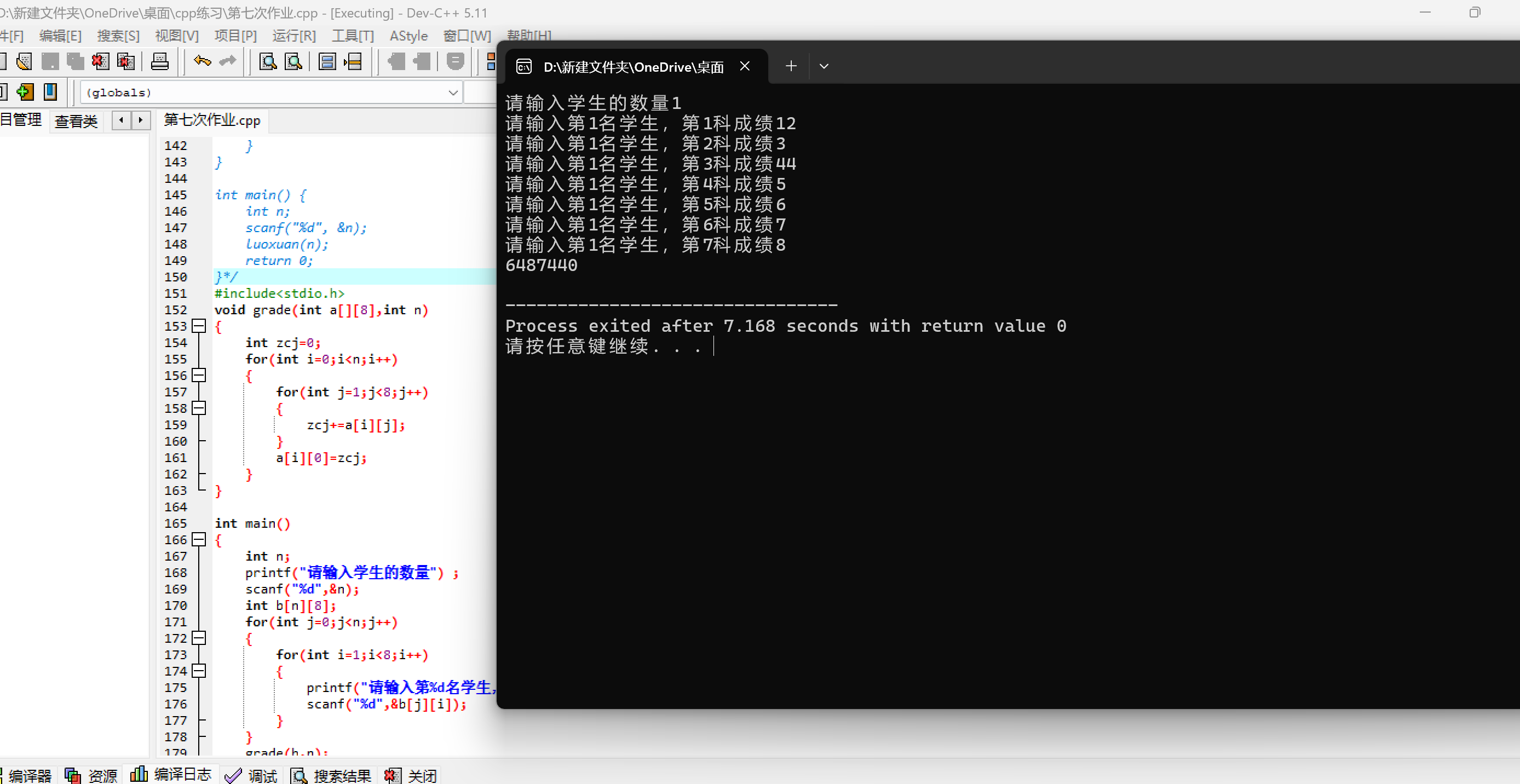Expand the terminal tab dropdown chevron
The height and width of the screenshot is (784, 1520).
coord(824,66)
